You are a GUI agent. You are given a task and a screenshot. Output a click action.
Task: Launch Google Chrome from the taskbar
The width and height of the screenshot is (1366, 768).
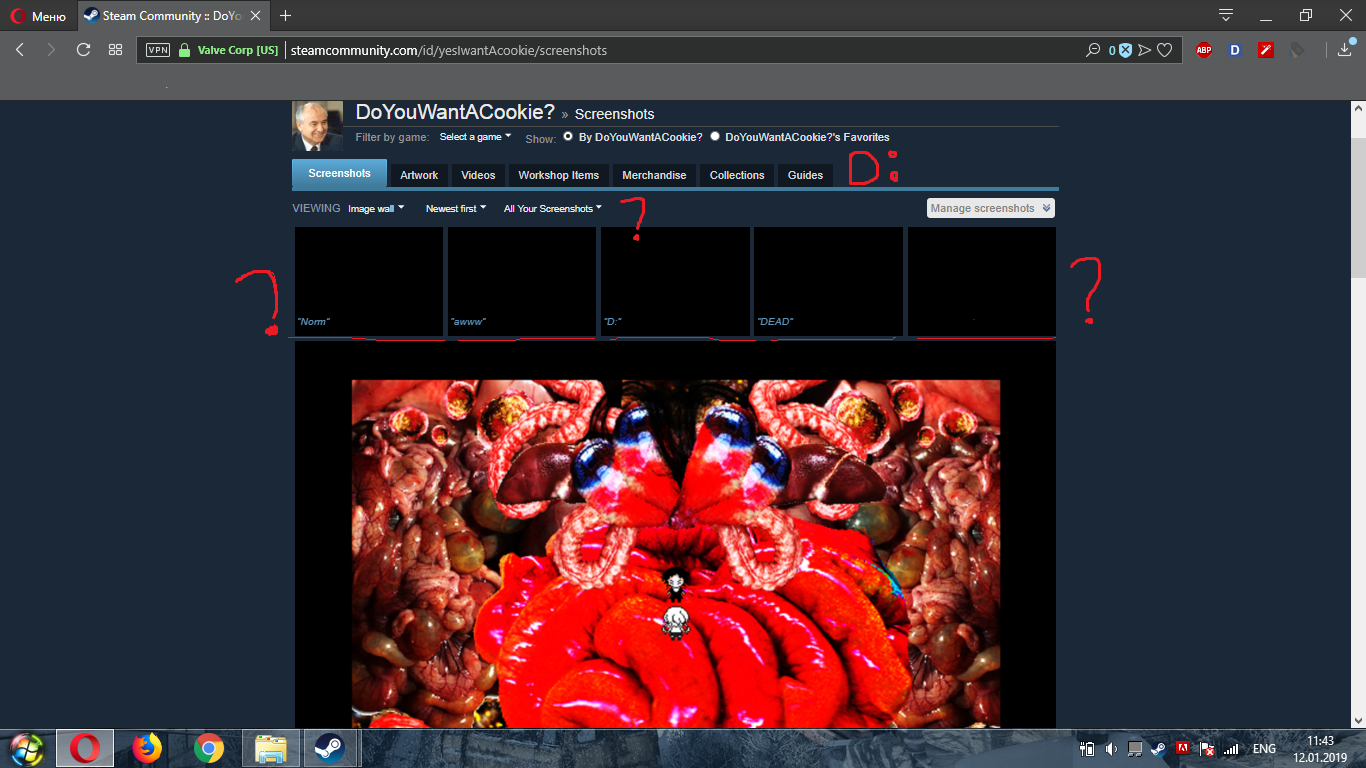[x=209, y=748]
